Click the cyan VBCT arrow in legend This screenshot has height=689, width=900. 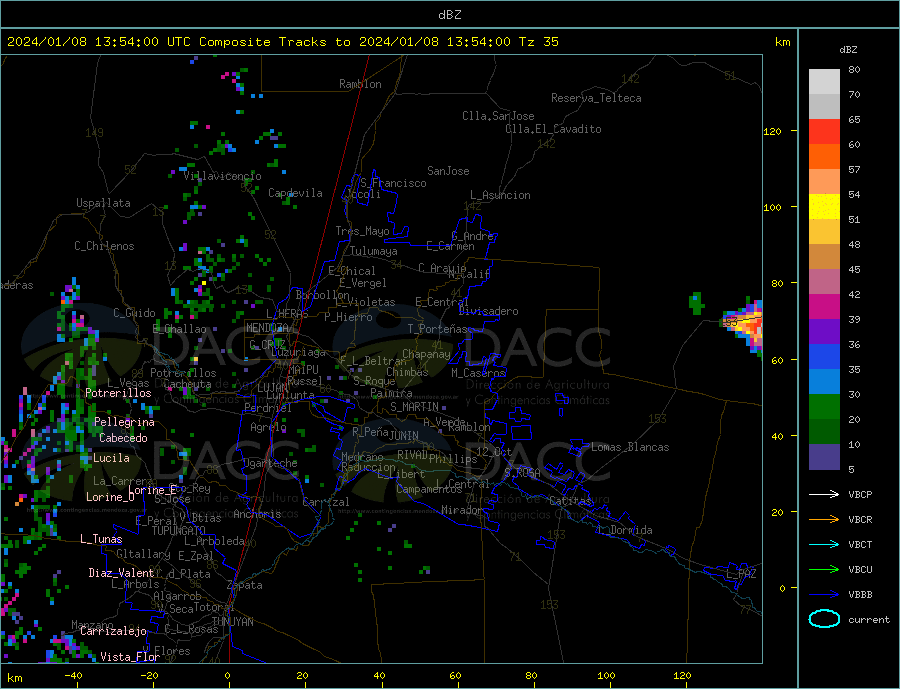pyautogui.click(x=826, y=544)
